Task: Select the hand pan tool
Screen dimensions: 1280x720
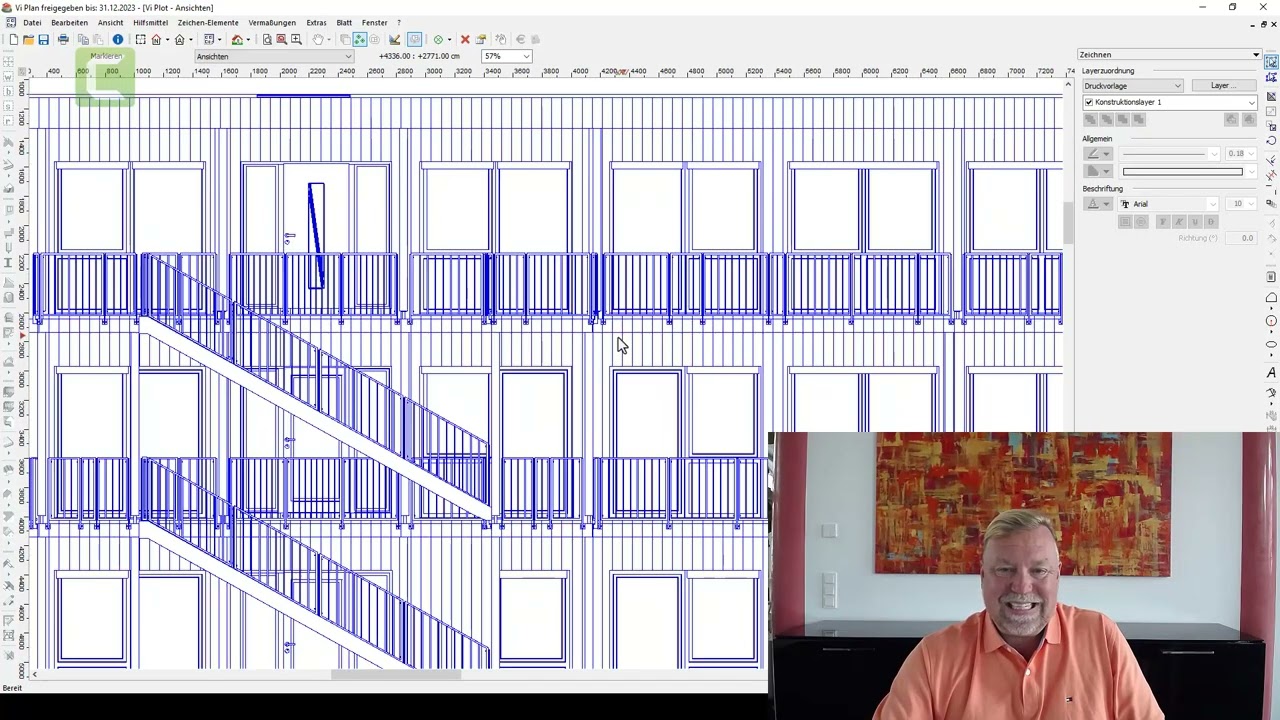Action: pyautogui.click(x=318, y=40)
